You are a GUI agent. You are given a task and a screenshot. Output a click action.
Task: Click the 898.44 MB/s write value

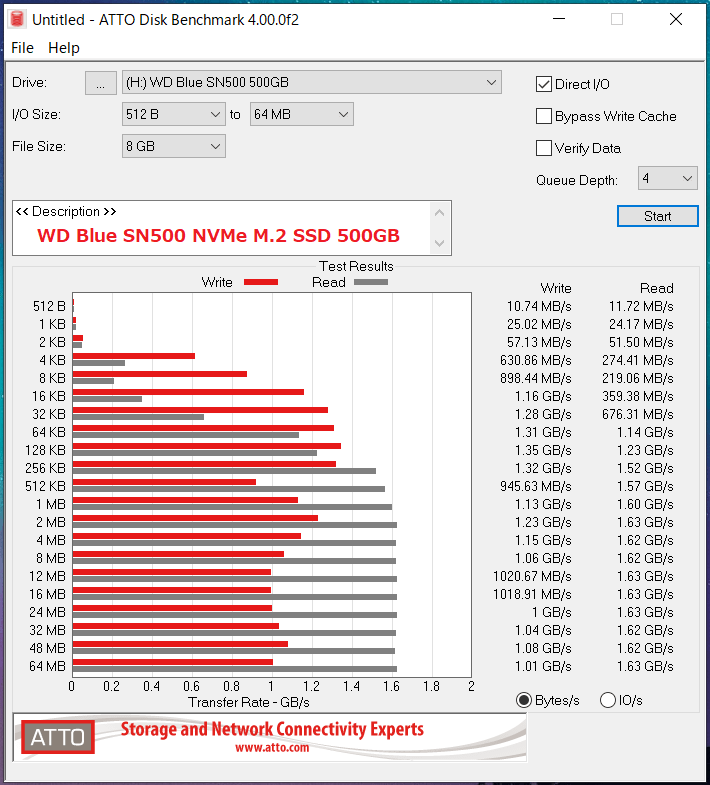click(536, 378)
